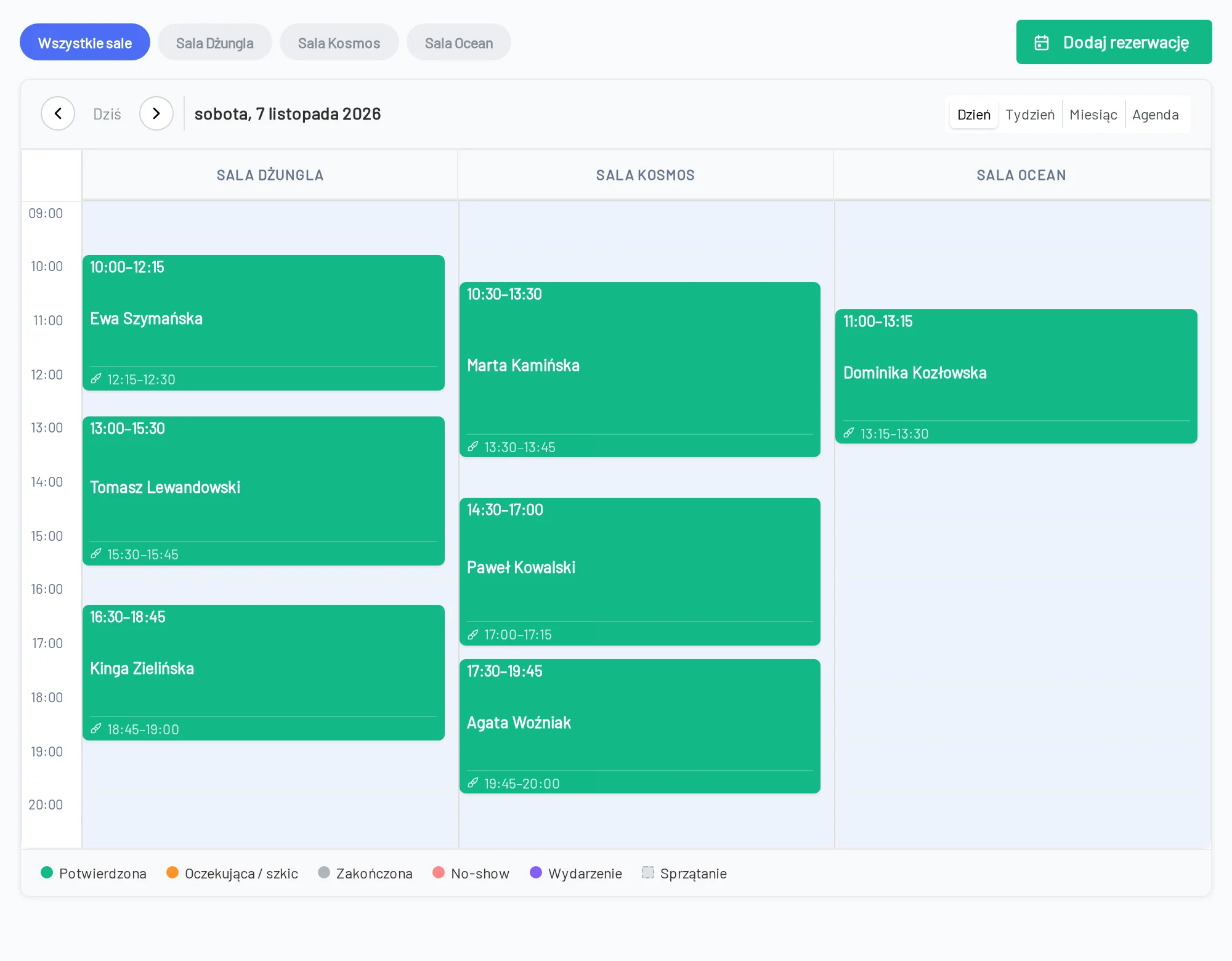Screen dimensions: 1232x961
Task: Filter by Sala Kosmos pill
Action: click(x=339, y=43)
